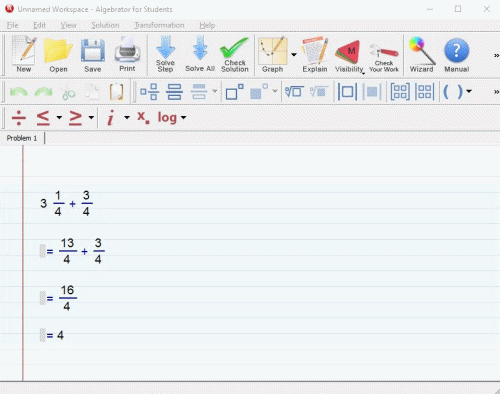500x394 pixels.
Task: Open the Help menu
Action: point(207,25)
